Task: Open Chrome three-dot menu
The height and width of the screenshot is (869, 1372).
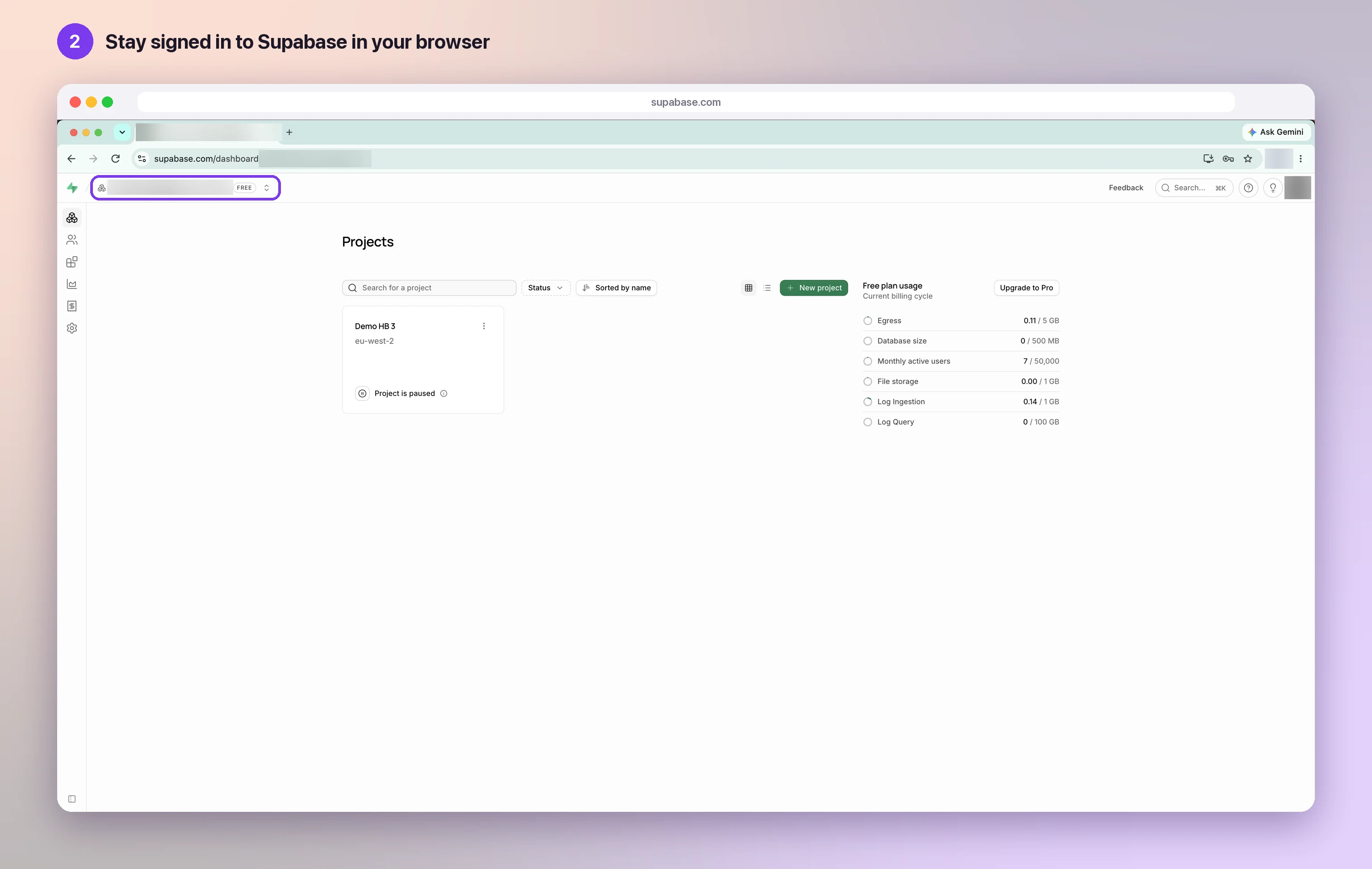Action: tap(1300, 159)
